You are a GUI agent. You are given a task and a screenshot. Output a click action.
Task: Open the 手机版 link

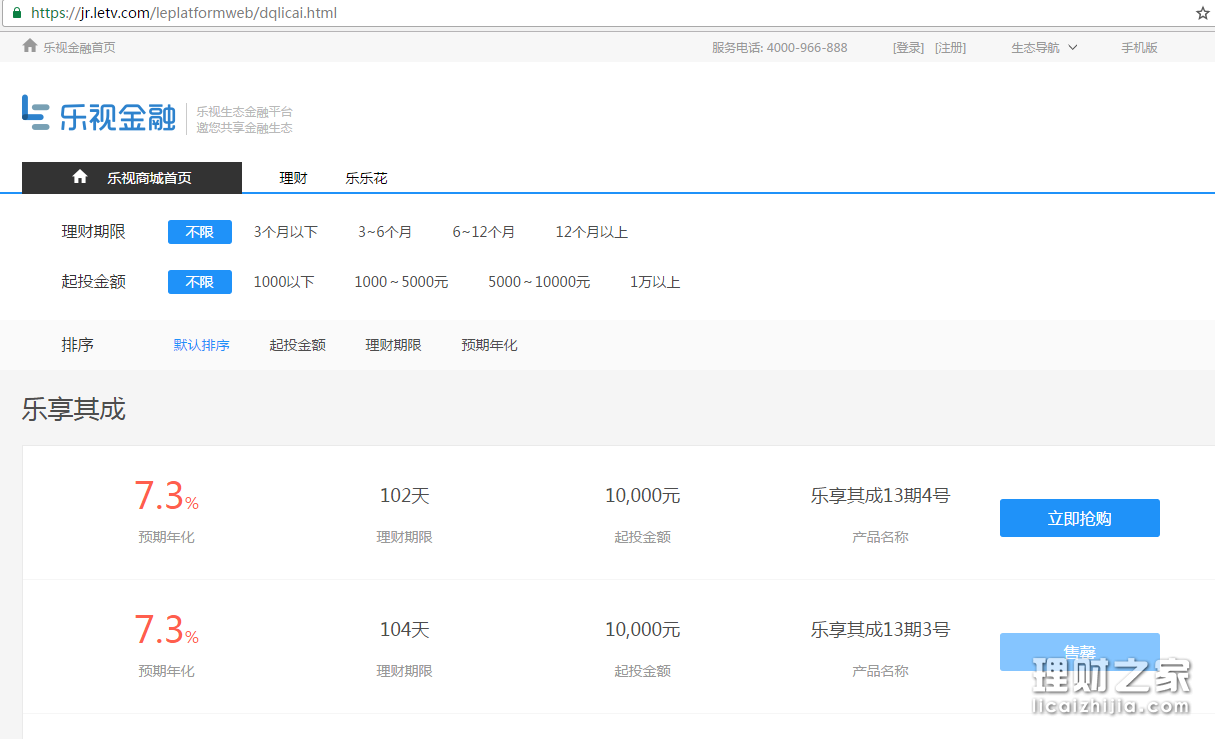1139,47
